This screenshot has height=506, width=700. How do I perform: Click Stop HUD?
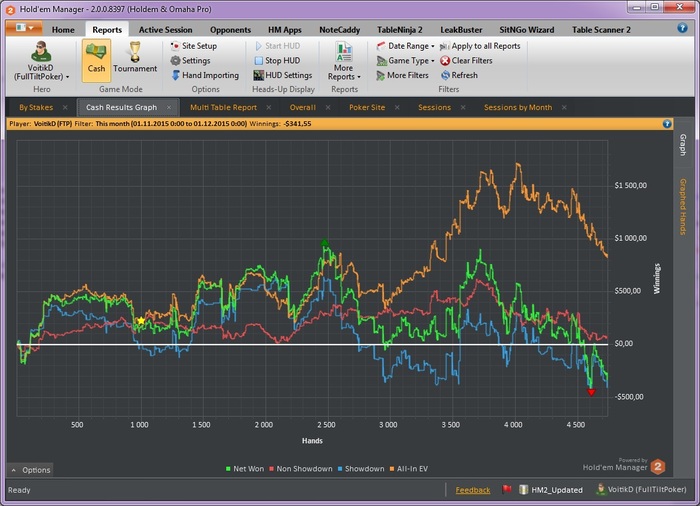(x=281, y=61)
